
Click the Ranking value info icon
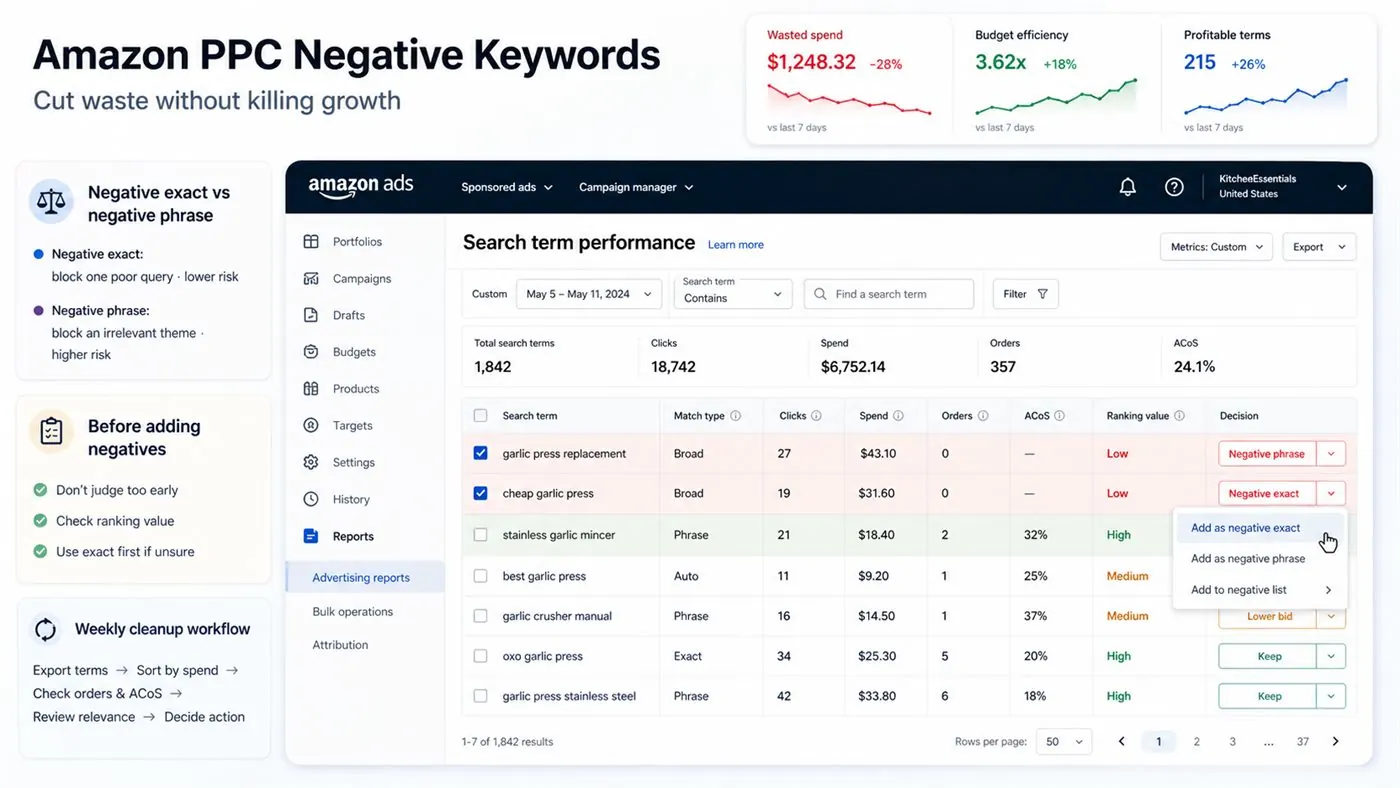pos(1179,416)
